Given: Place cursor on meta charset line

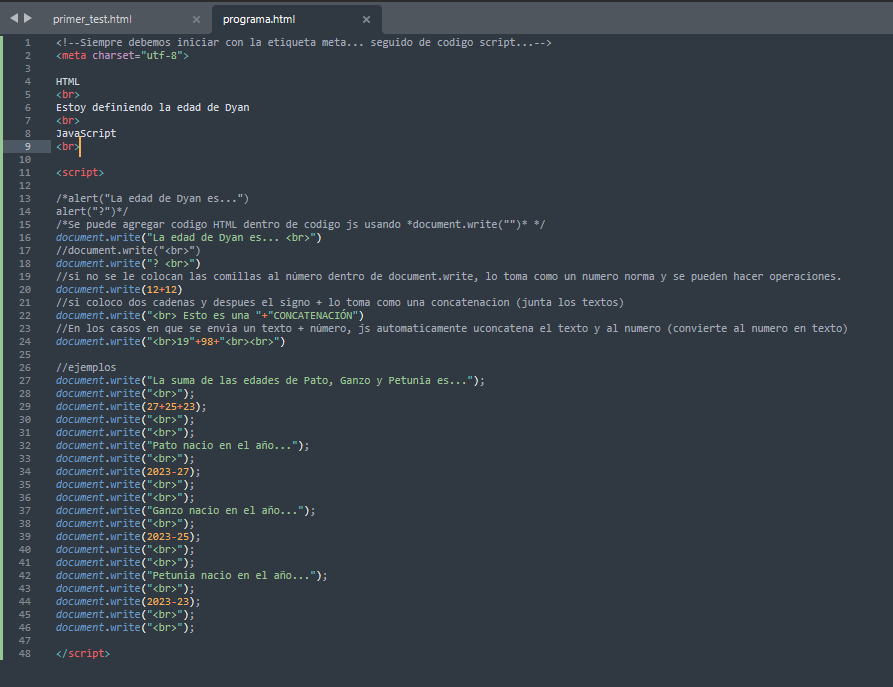Looking at the screenshot, I should coord(122,56).
